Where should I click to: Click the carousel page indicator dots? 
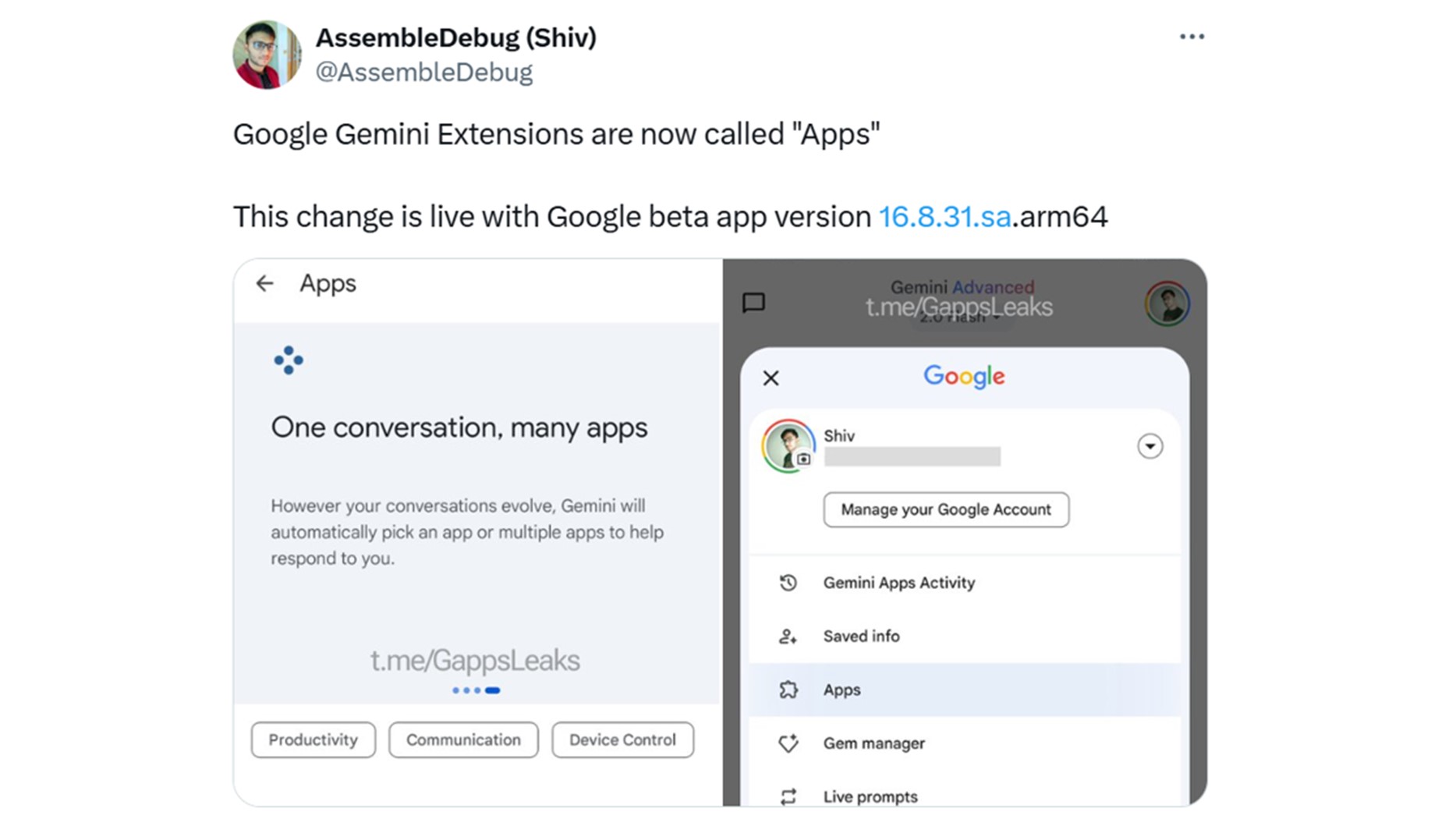(476, 690)
